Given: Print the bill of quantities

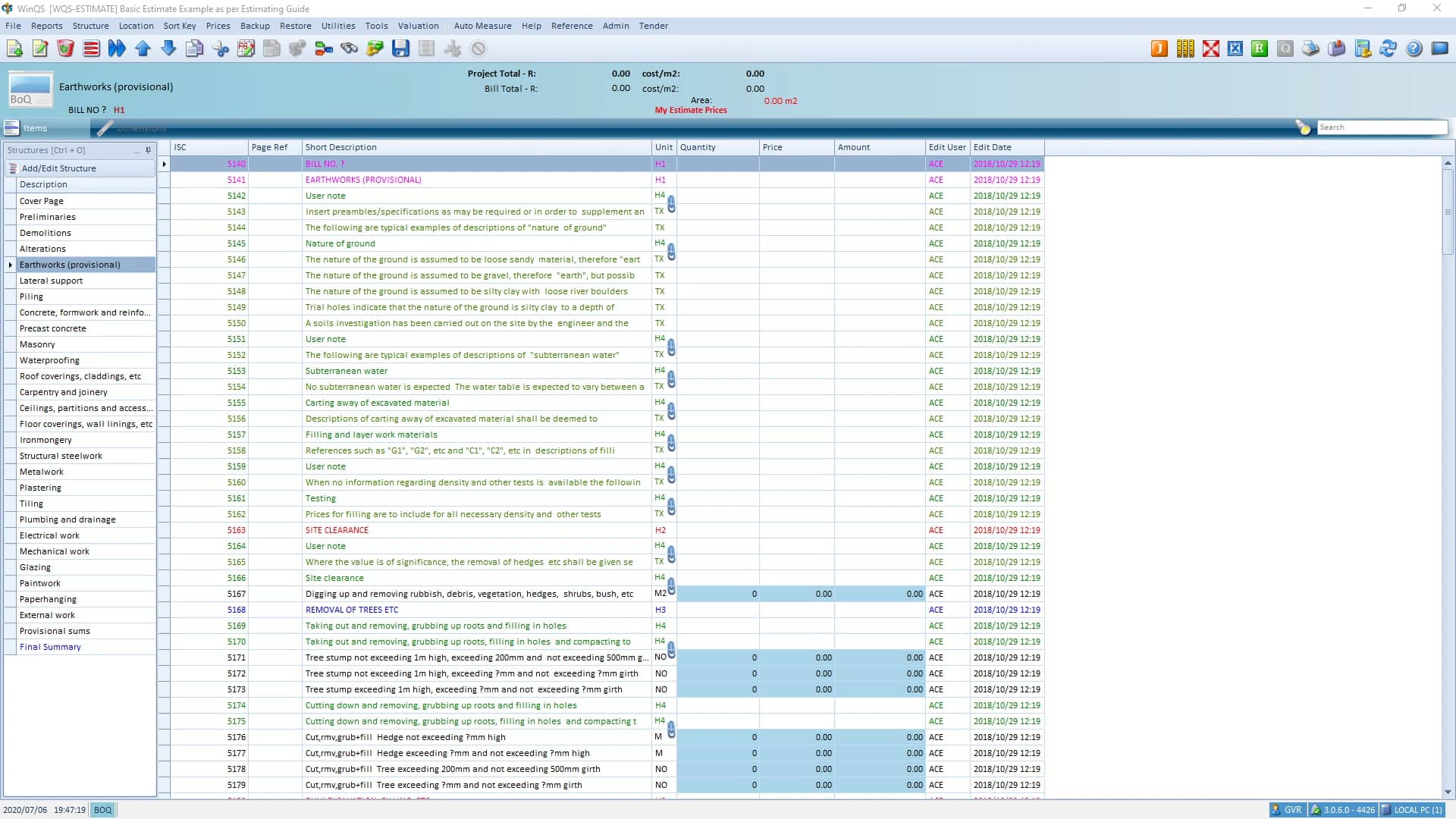Looking at the screenshot, I should coord(1310,48).
